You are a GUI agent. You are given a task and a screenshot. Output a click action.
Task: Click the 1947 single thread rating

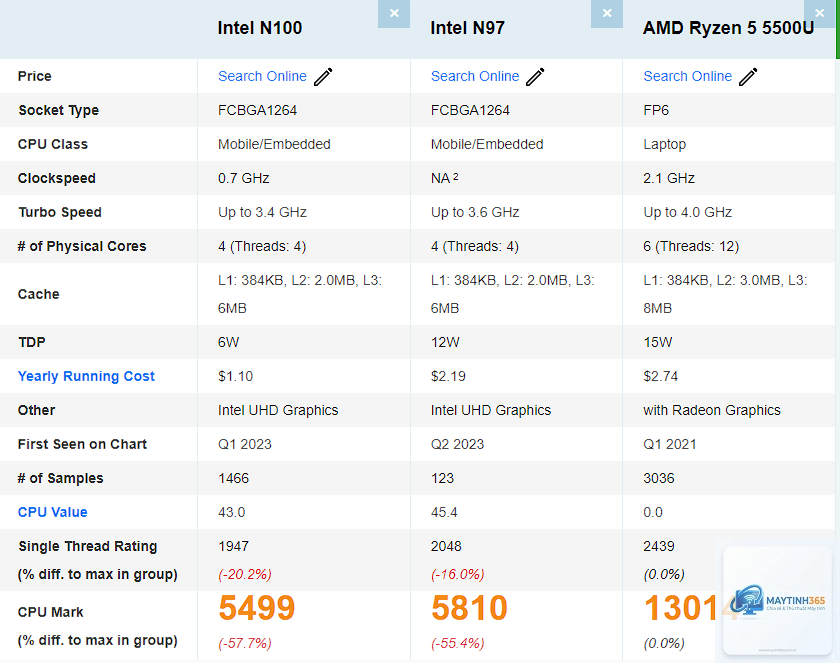(234, 546)
